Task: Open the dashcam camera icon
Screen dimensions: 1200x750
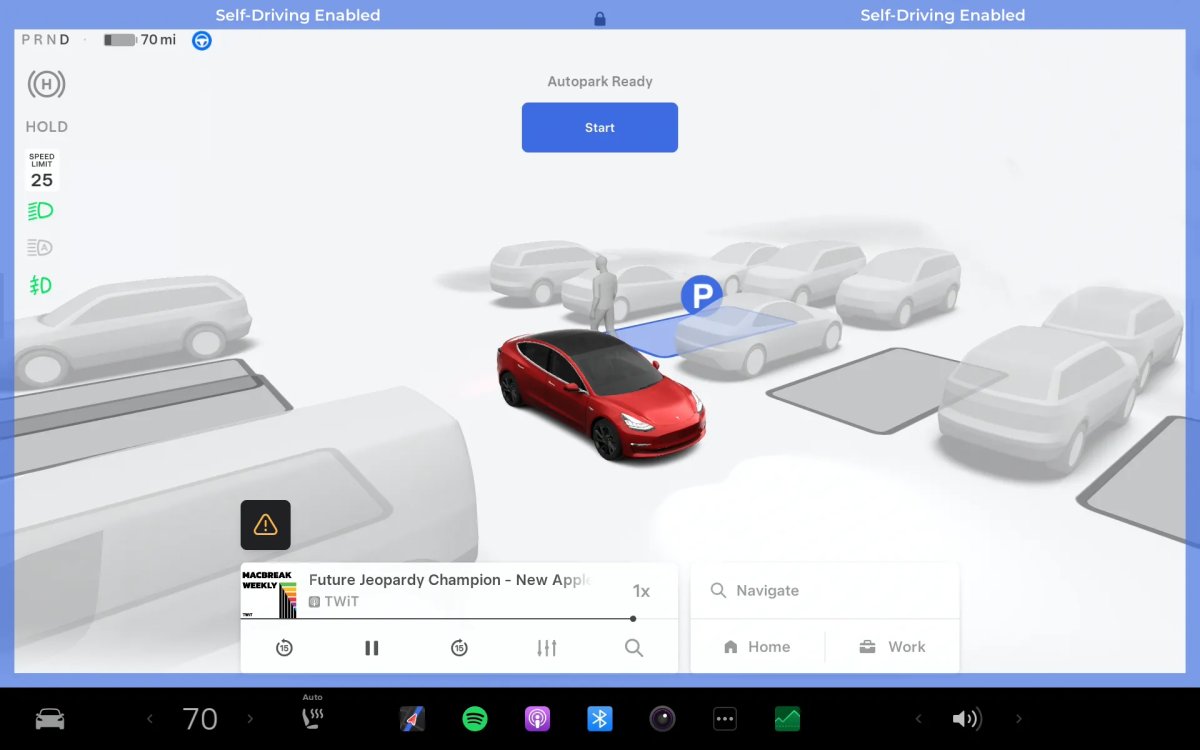Action: [662, 718]
